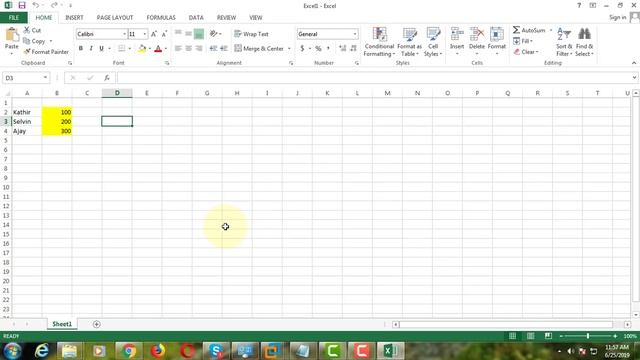Switch to the PAGE LAYOUT tab

(x=115, y=18)
